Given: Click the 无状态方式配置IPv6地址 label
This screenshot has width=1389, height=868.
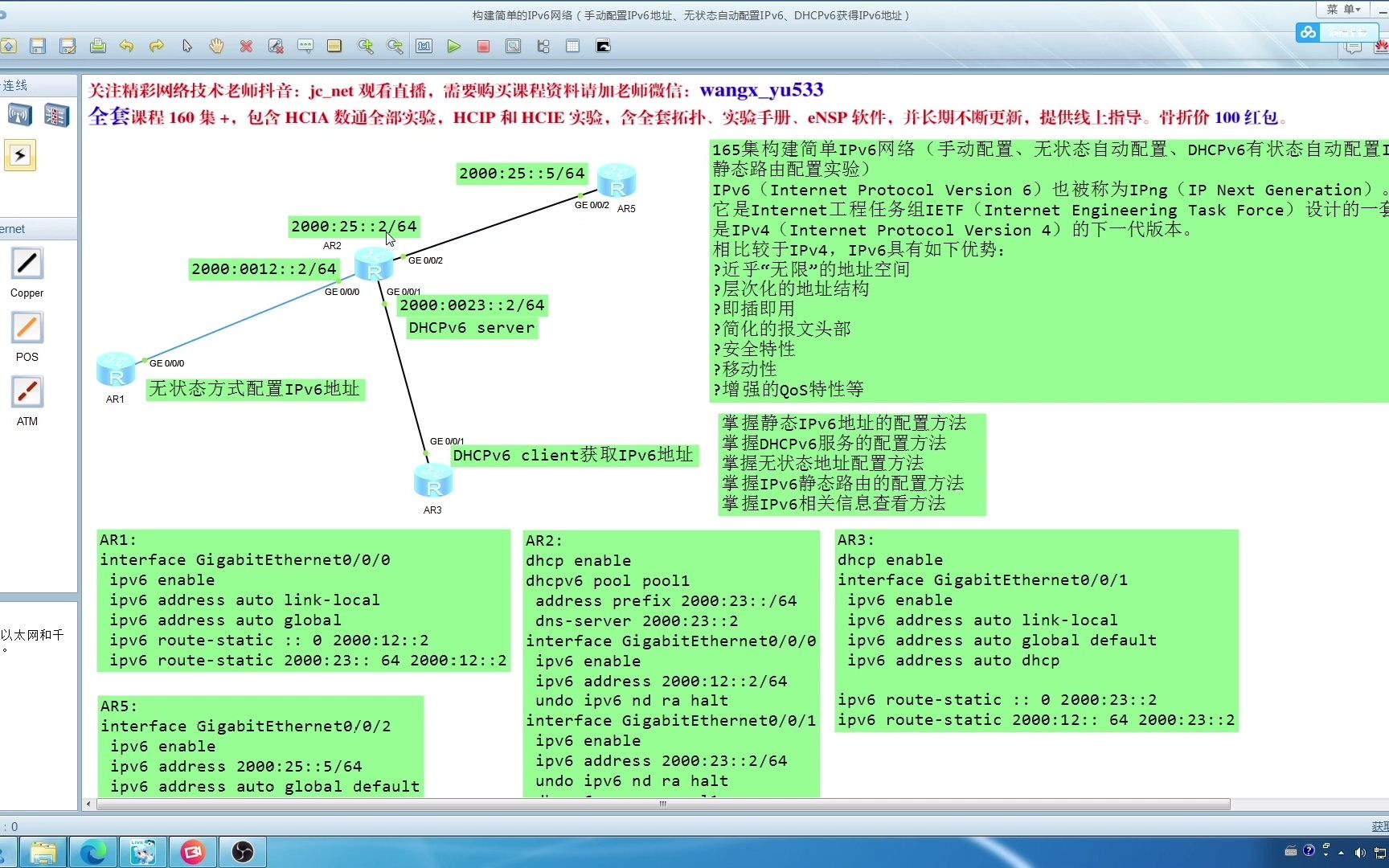Looking at the screenshot, I should [x=255, y=389].
